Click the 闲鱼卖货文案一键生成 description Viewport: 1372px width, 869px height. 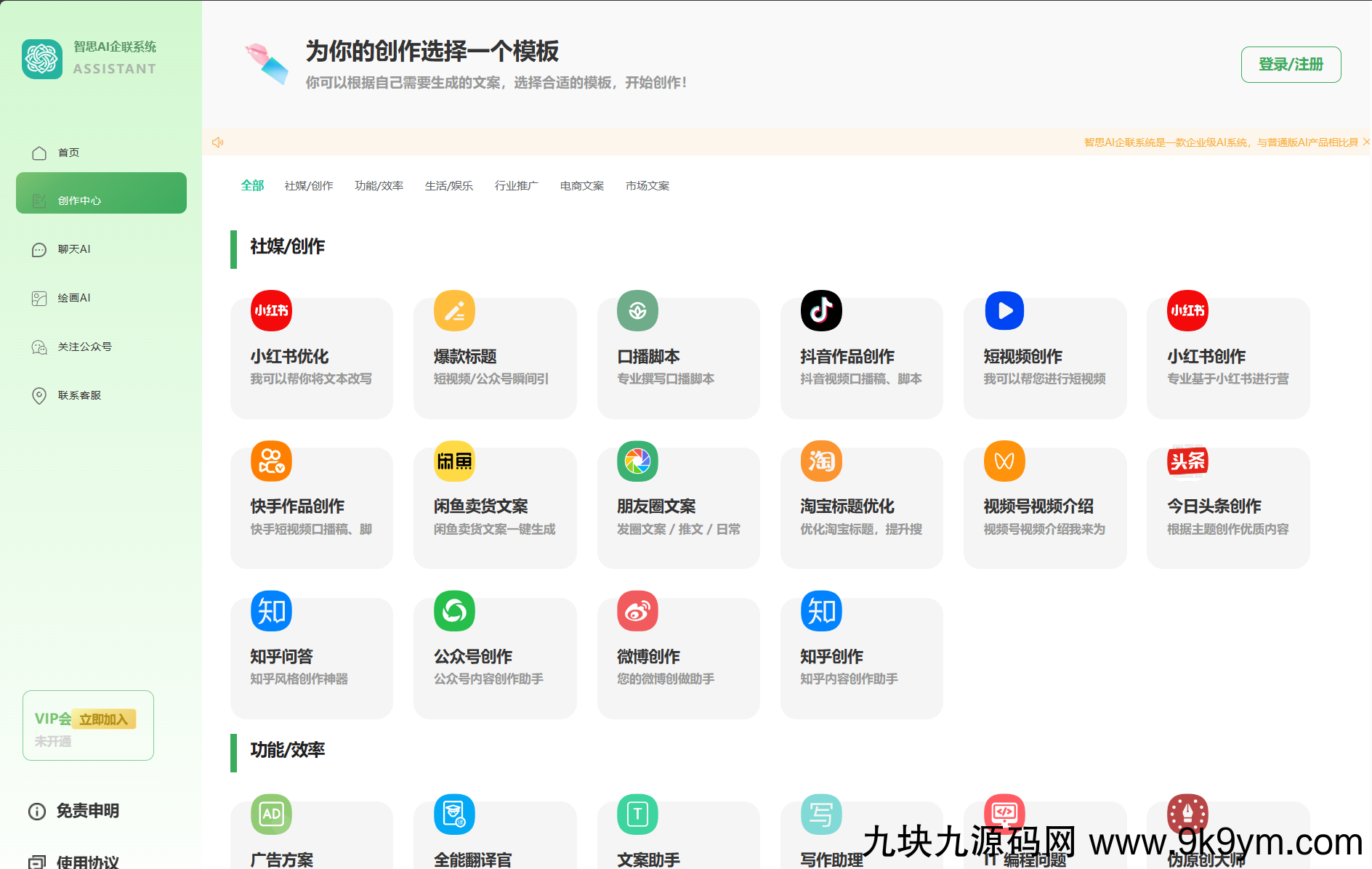click(x=494, y=529)
